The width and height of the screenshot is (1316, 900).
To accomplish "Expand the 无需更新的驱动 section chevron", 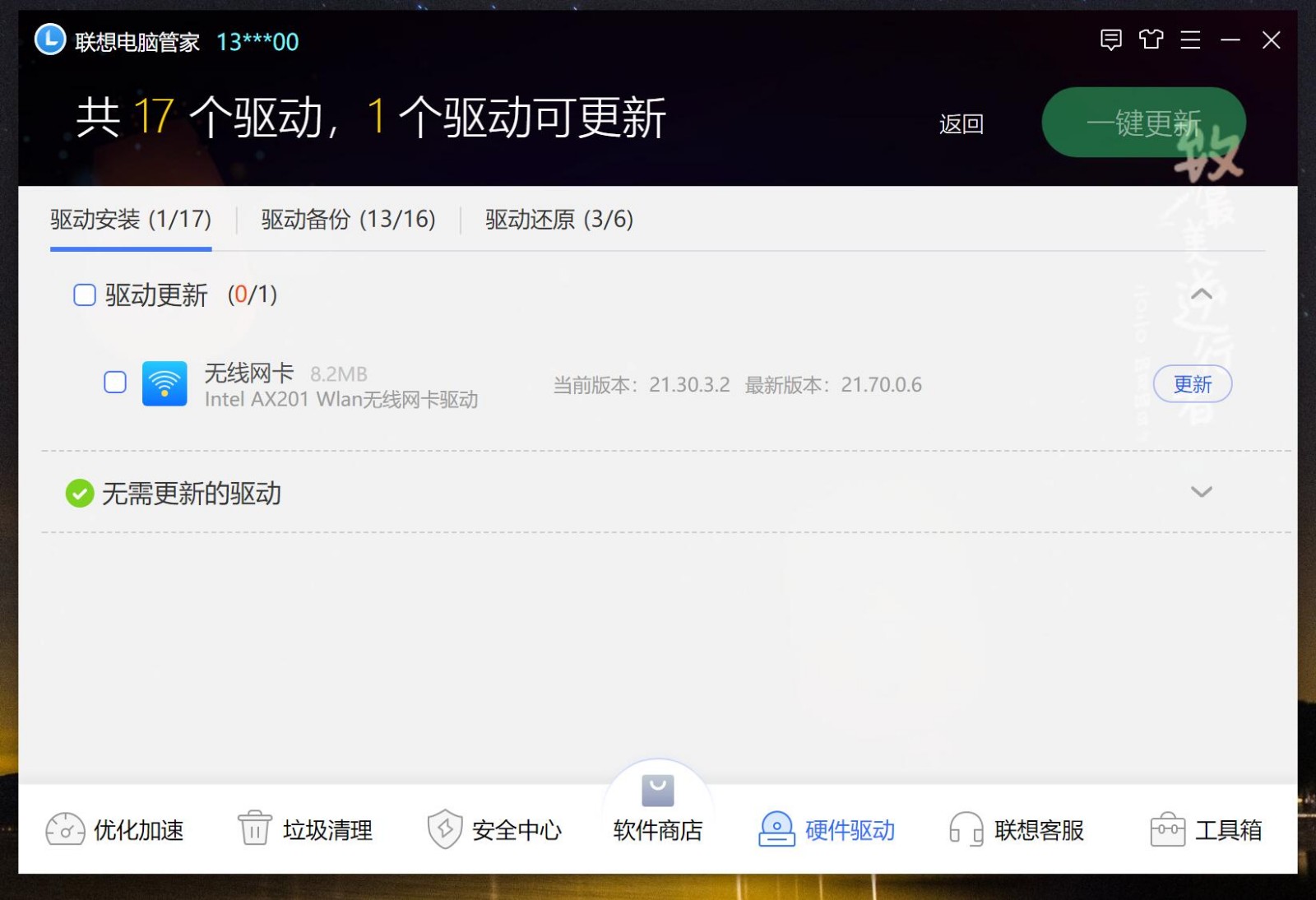I will pyautogui.click(x=1202, y=492).
